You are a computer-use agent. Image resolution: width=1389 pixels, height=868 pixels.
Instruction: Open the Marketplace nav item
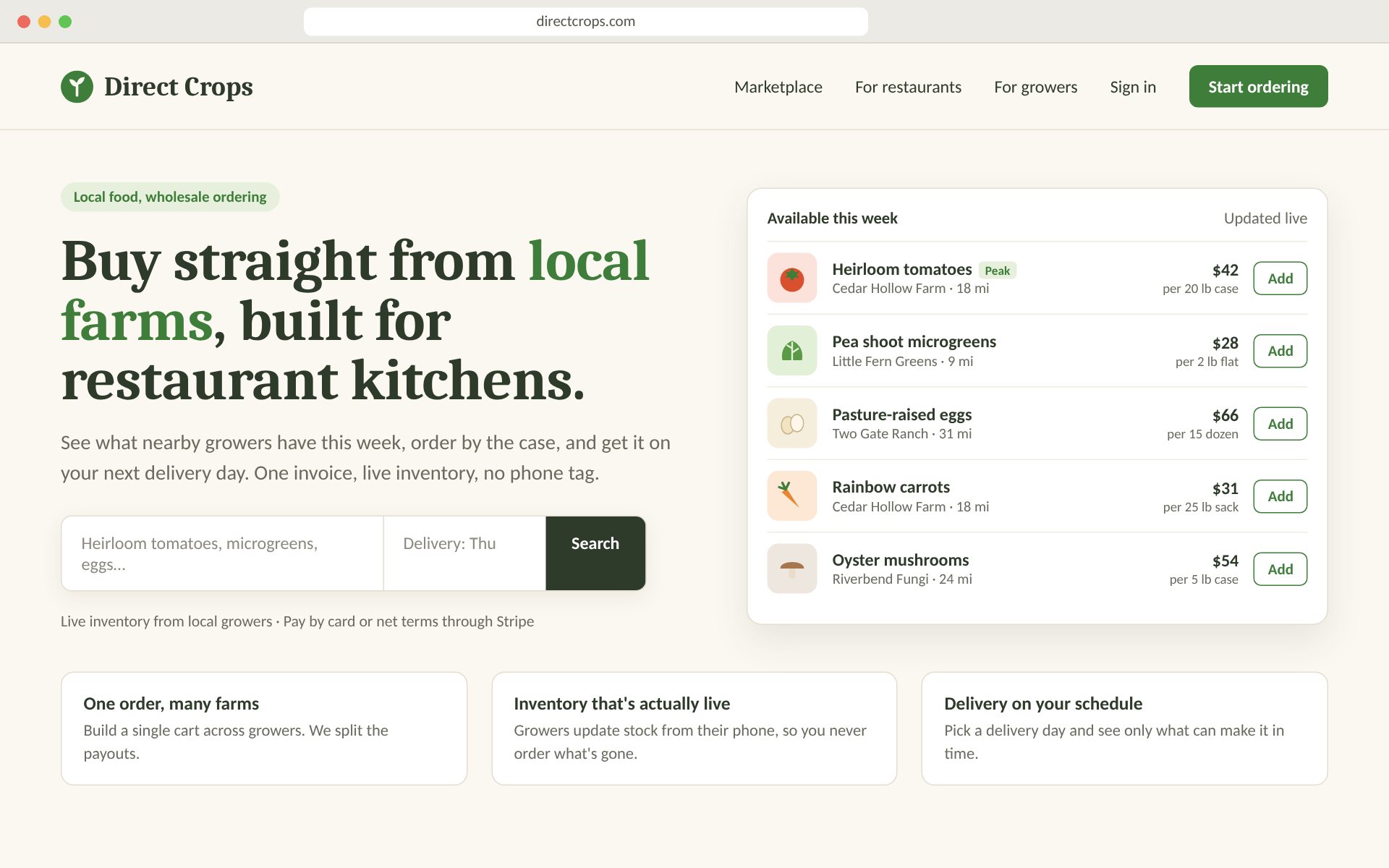(778, 87)
